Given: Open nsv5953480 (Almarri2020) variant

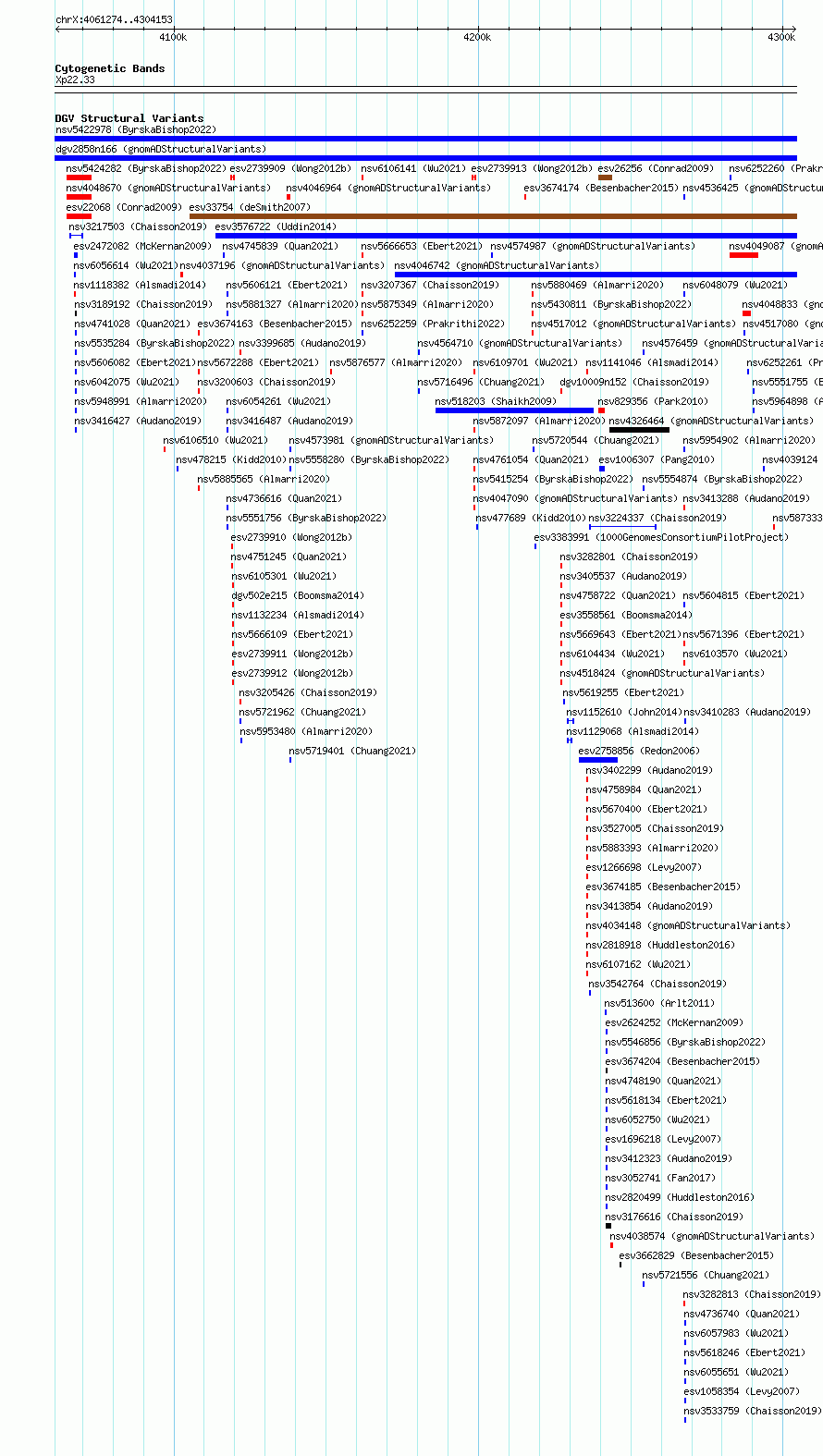Looking at the screenshot, I should click(306, 732).
